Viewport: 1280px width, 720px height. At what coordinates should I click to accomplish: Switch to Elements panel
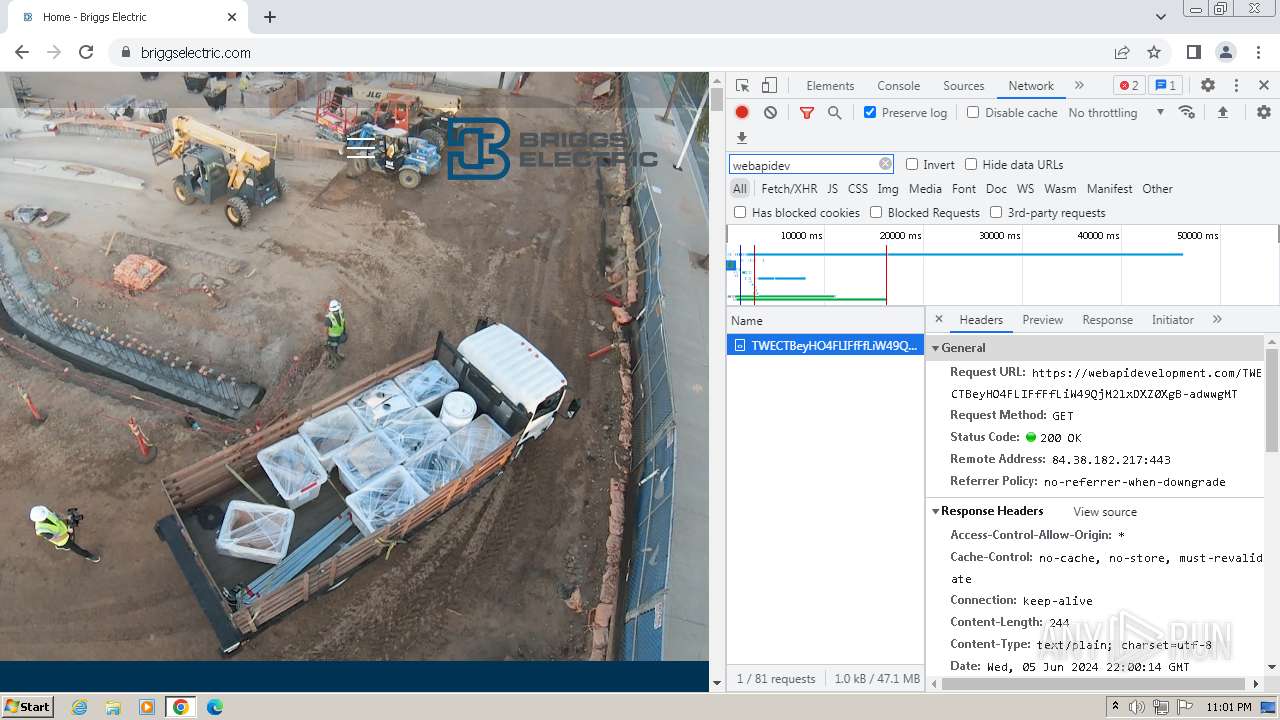pos(830,85)
